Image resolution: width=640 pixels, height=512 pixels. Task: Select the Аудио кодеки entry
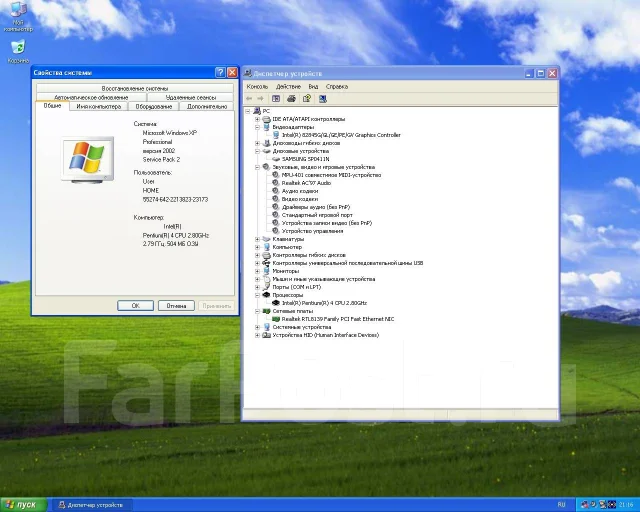300,191
